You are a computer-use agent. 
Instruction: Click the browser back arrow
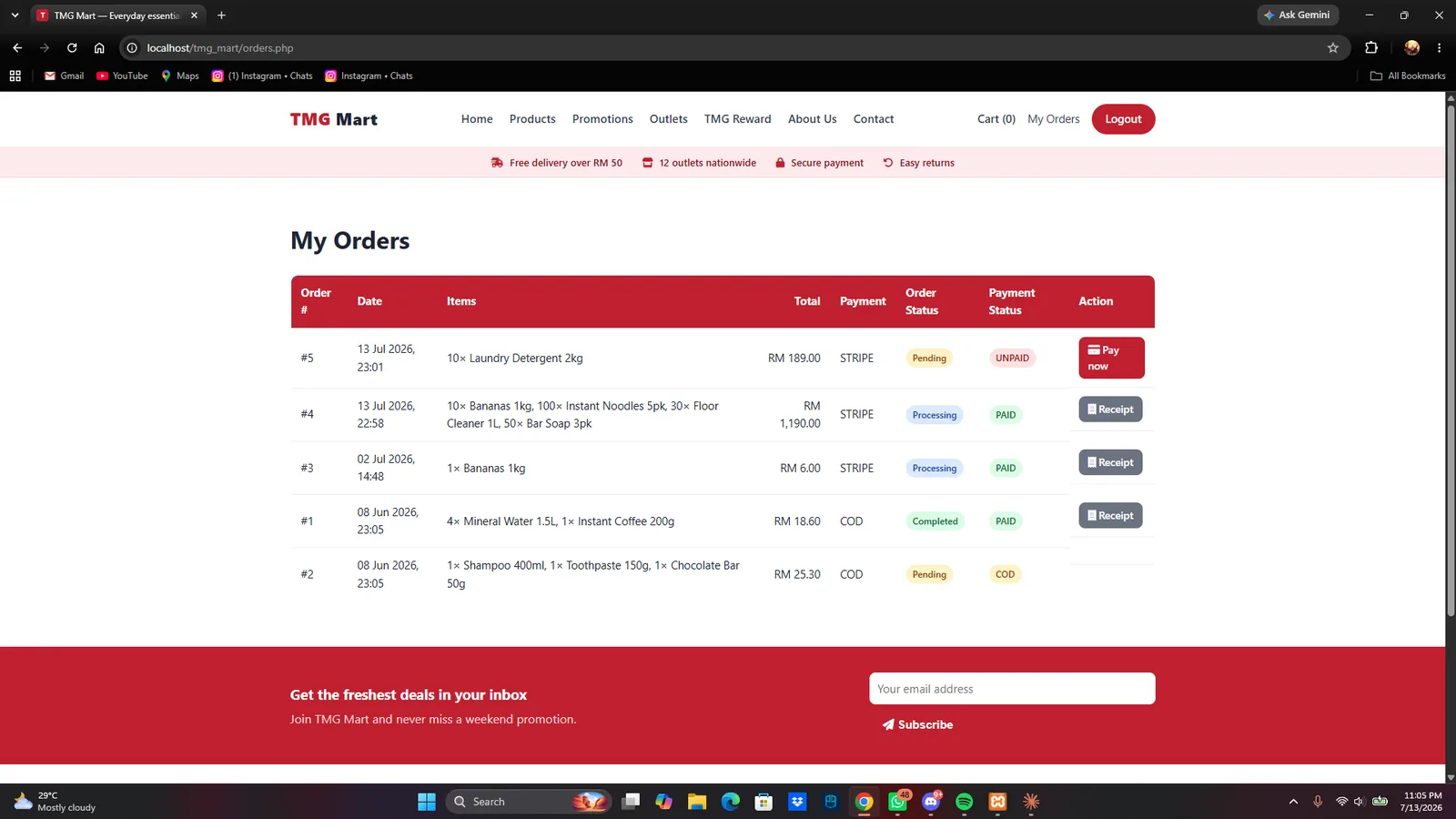17,48
